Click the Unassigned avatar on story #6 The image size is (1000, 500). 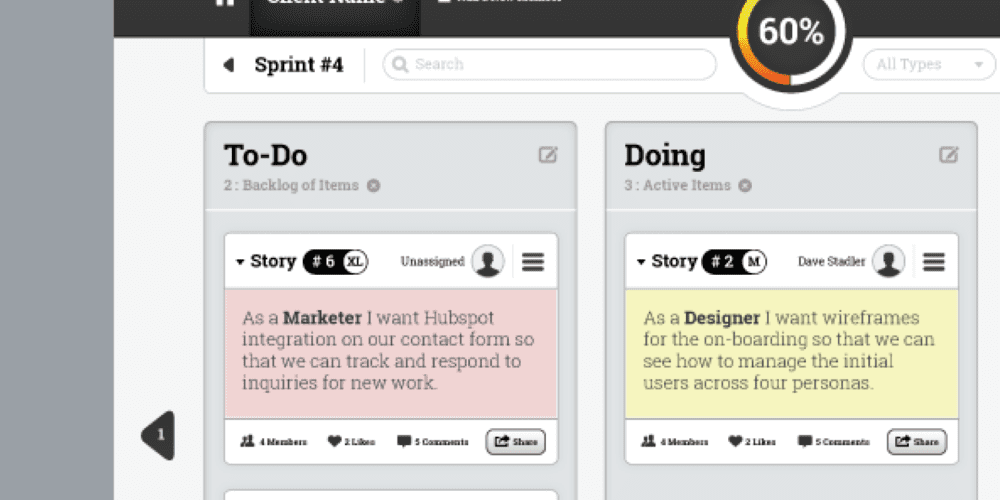coord(488,261)
